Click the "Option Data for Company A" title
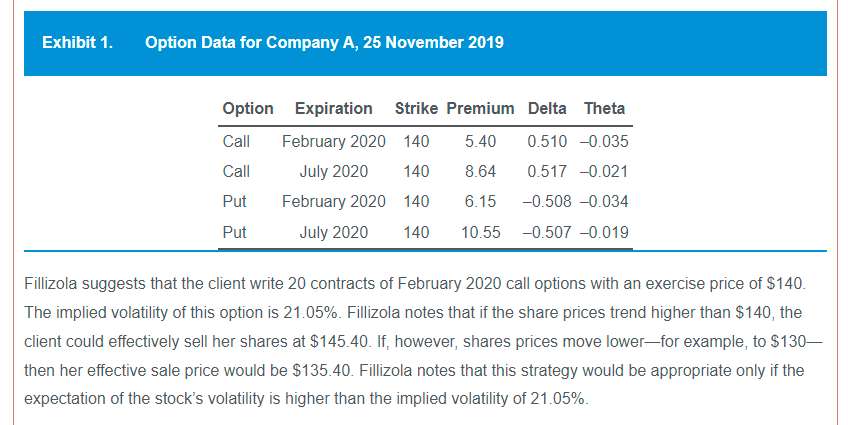Viewport: 848px width, 425px height. point(324,43)
